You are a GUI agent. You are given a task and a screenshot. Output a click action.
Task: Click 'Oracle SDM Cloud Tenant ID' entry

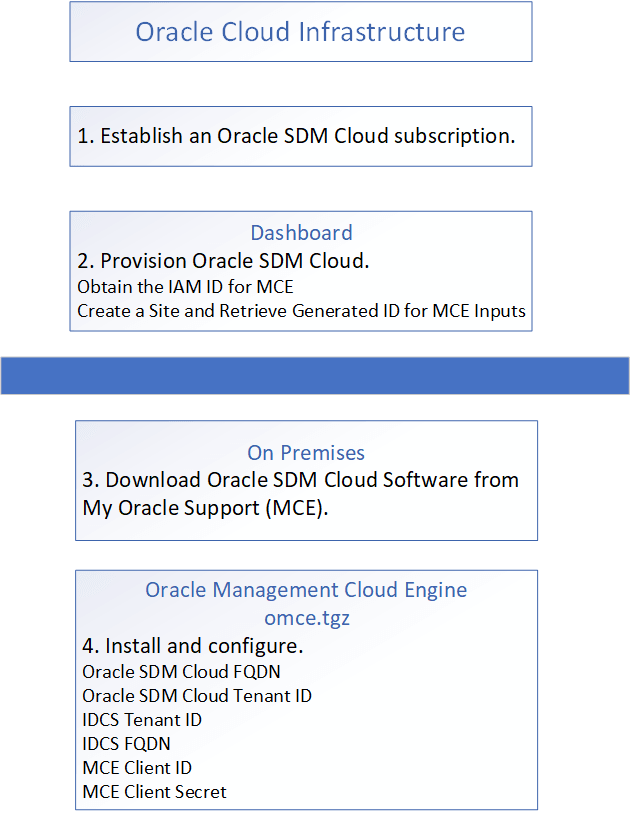coord(197,696)
